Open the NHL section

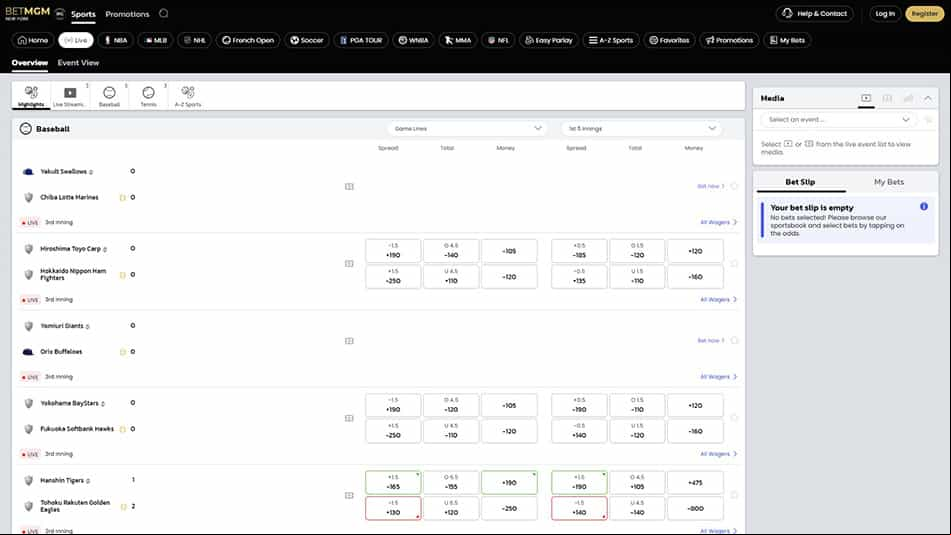pos(195,40)
